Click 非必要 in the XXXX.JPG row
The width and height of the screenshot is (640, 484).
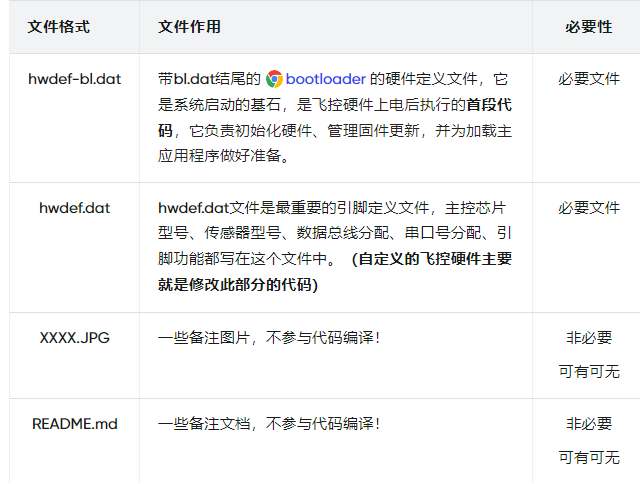click(588, 338)
